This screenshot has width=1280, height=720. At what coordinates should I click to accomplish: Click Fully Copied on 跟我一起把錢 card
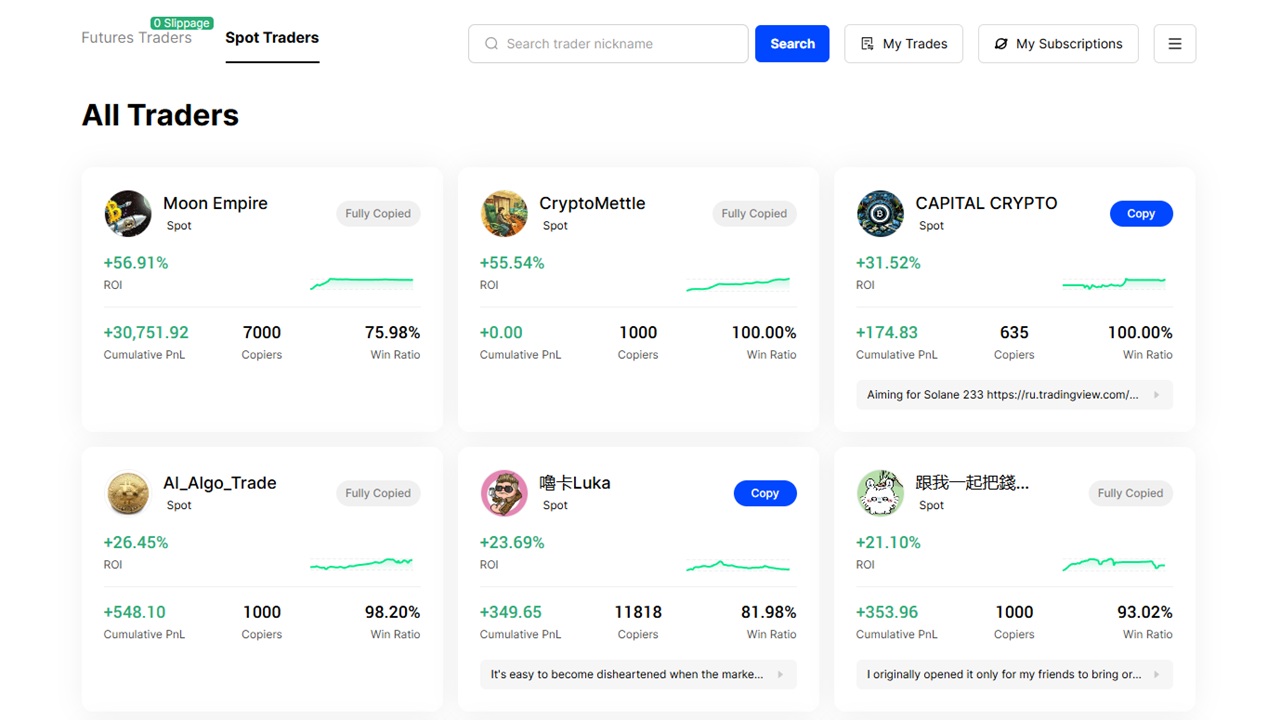(1130, 494)
